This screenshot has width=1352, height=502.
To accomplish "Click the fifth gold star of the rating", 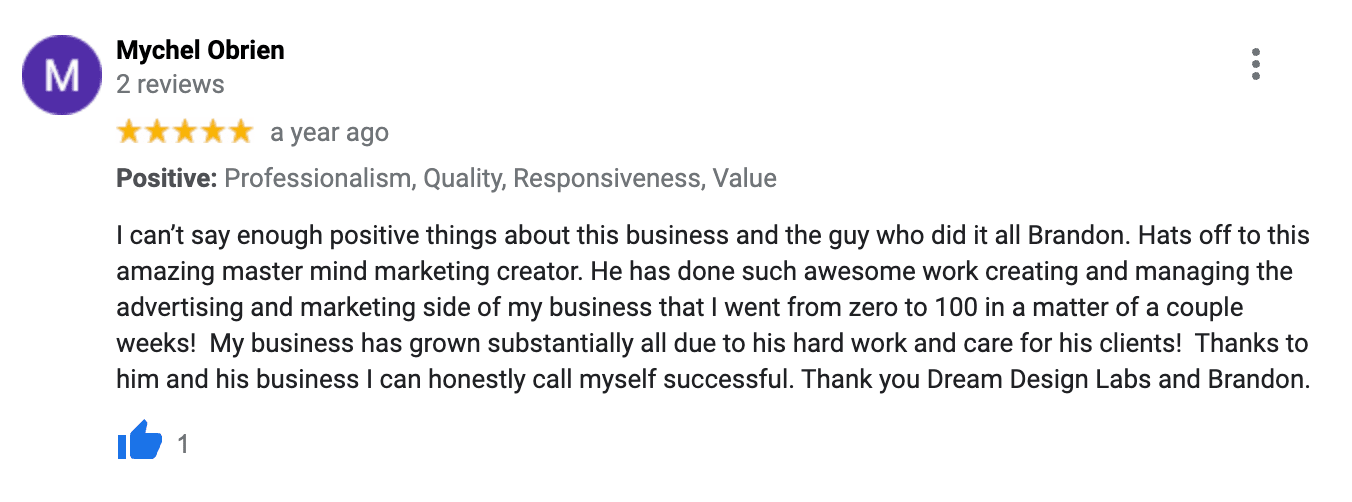I will [x=241, y=131].
